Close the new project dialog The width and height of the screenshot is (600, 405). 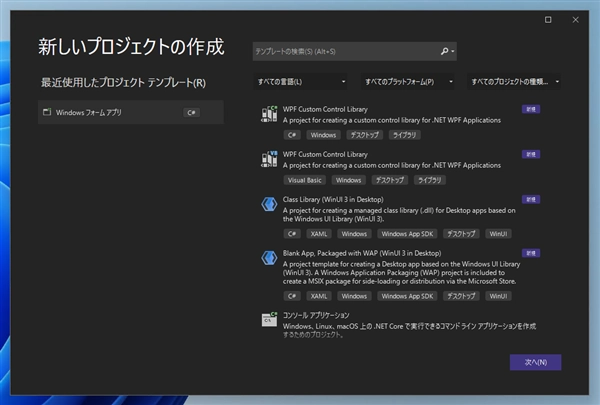(576, 20)
